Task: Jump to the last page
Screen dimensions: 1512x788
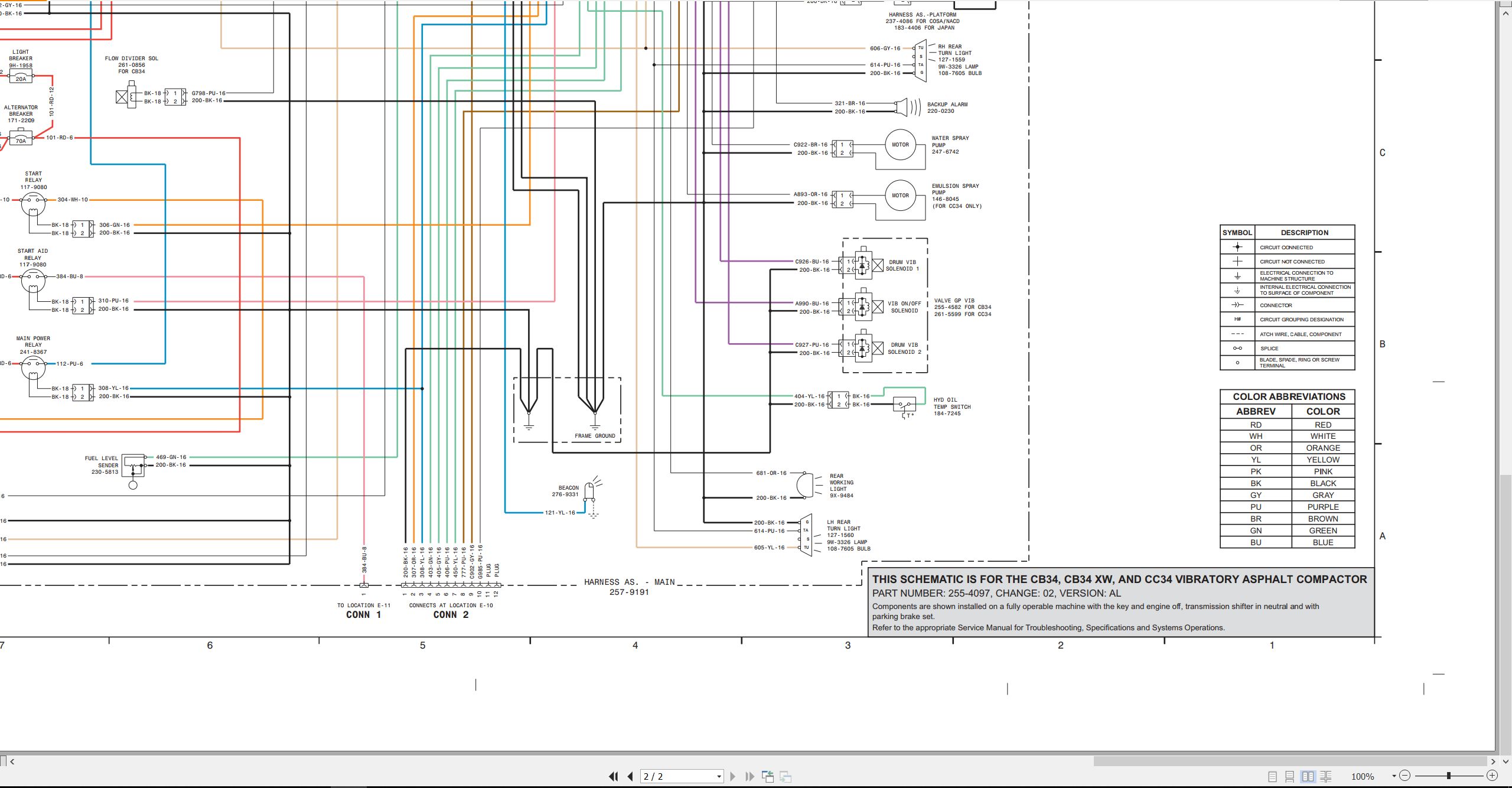Action: tap(750, 776)
